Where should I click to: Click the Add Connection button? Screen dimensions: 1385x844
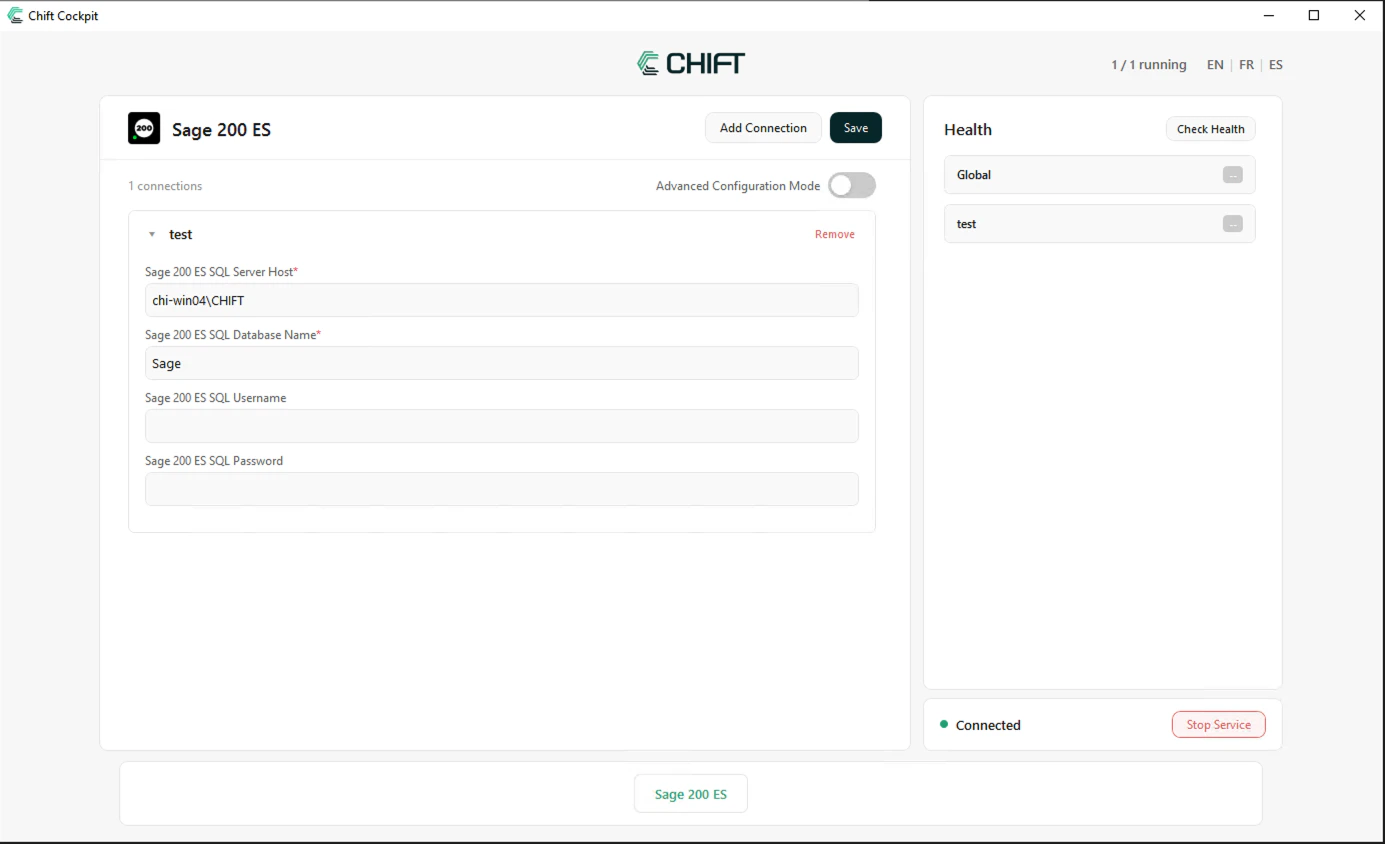(x=763, y=128)
